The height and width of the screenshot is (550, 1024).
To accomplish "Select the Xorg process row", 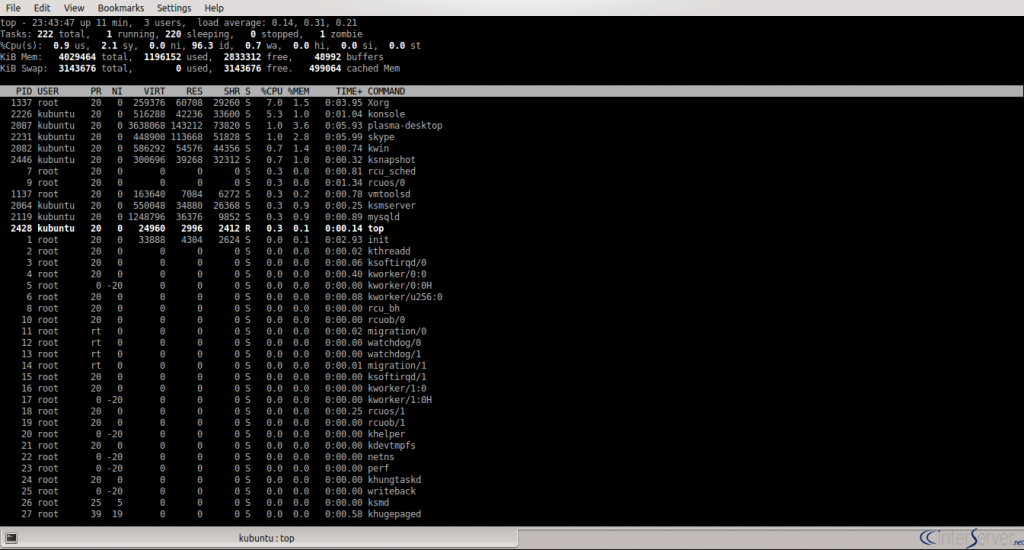I will [512, 103].
